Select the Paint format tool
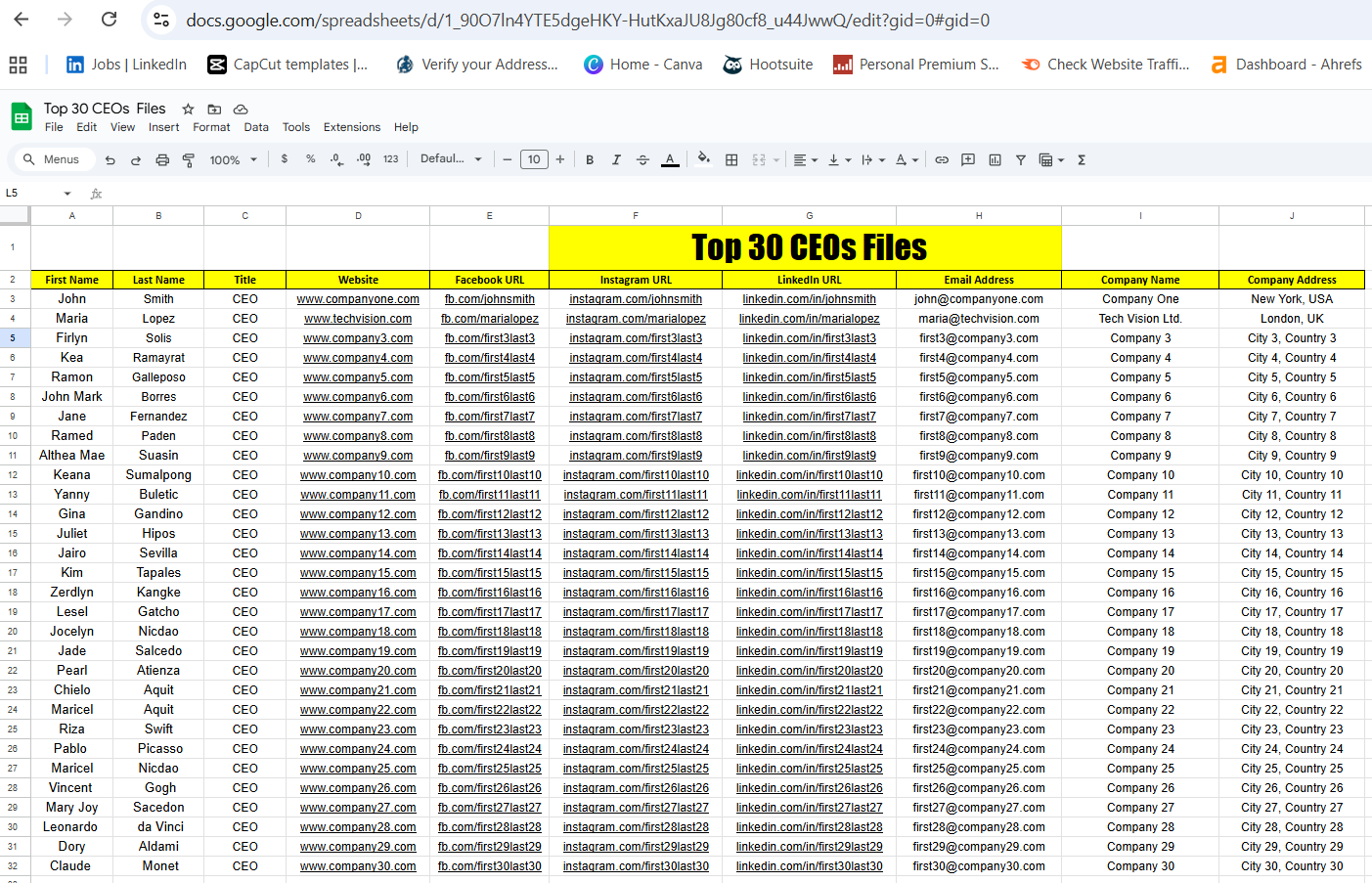Image resolution: width=1372 pixels, height=883 pixels. coord(189,159)
